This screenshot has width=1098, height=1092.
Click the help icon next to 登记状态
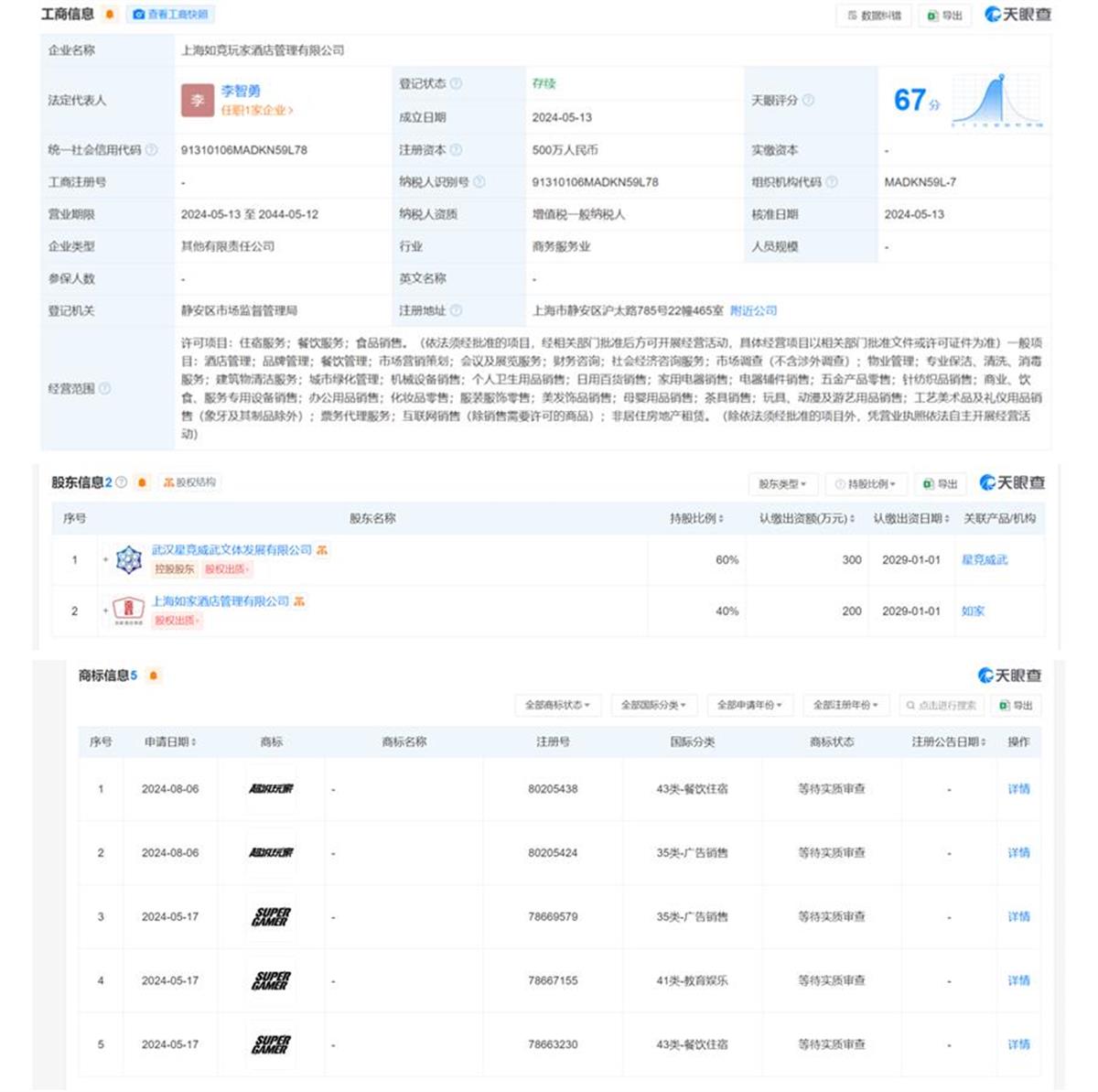456,83
